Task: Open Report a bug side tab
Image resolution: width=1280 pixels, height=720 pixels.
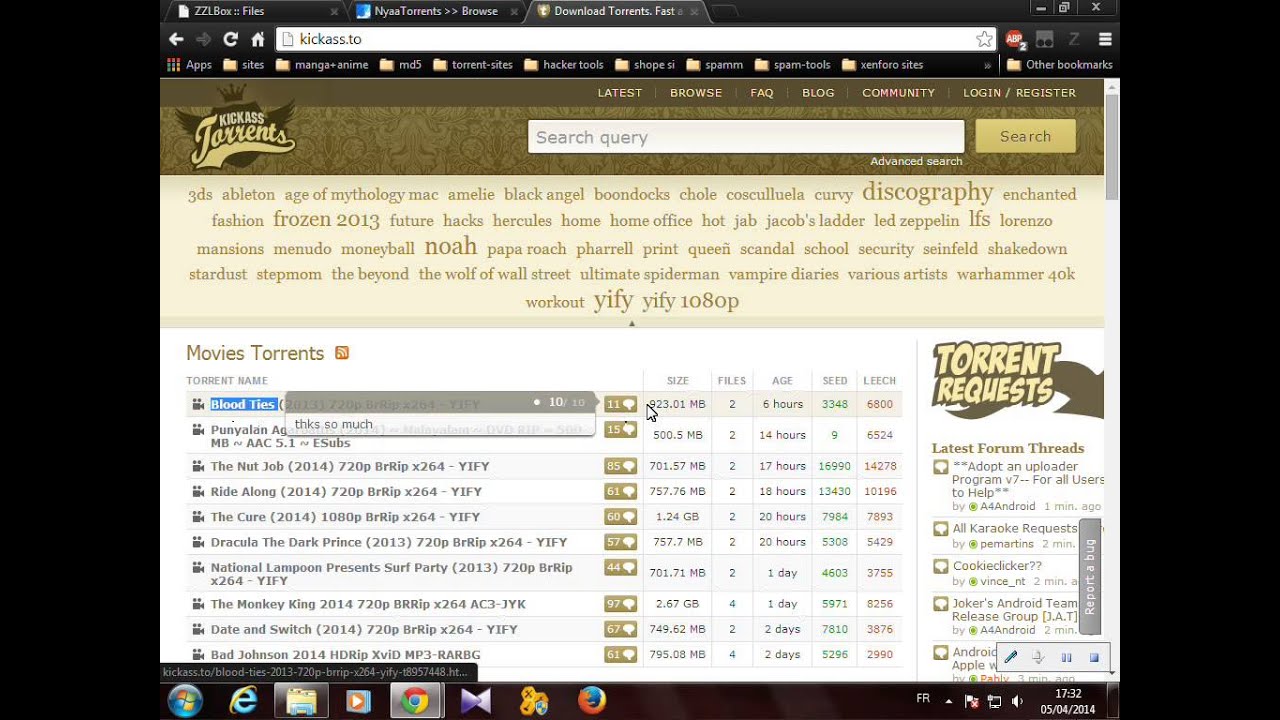Action: pyautogui.click(x=1090, y=577)
